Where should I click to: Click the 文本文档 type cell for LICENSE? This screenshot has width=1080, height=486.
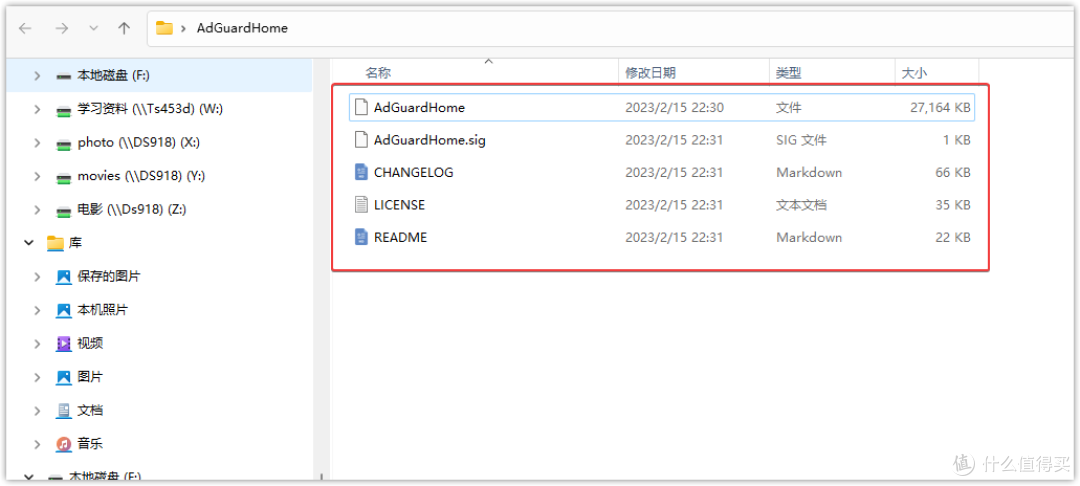coord(802,204)
